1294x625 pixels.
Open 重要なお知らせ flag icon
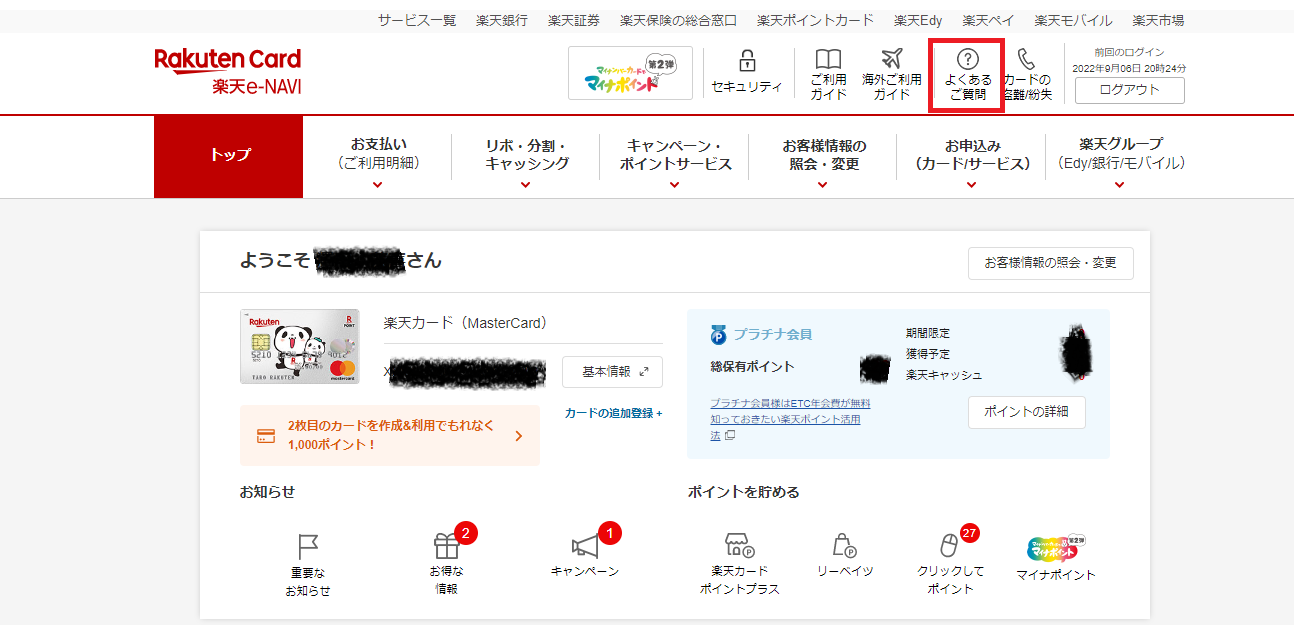(x=308, y=547)
